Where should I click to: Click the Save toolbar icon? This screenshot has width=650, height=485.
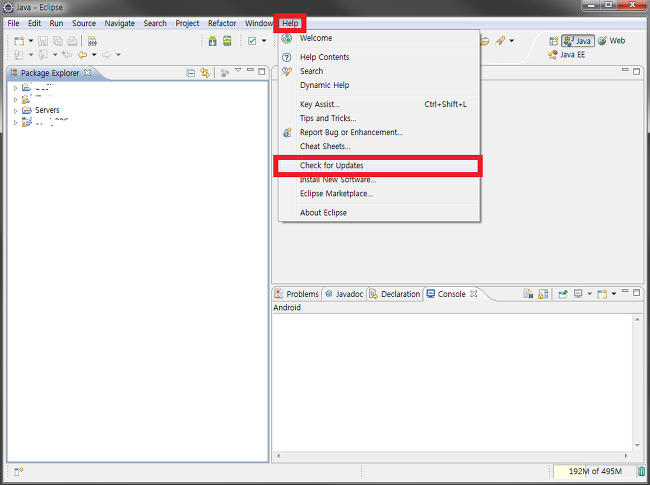click(x=43, y=41)
